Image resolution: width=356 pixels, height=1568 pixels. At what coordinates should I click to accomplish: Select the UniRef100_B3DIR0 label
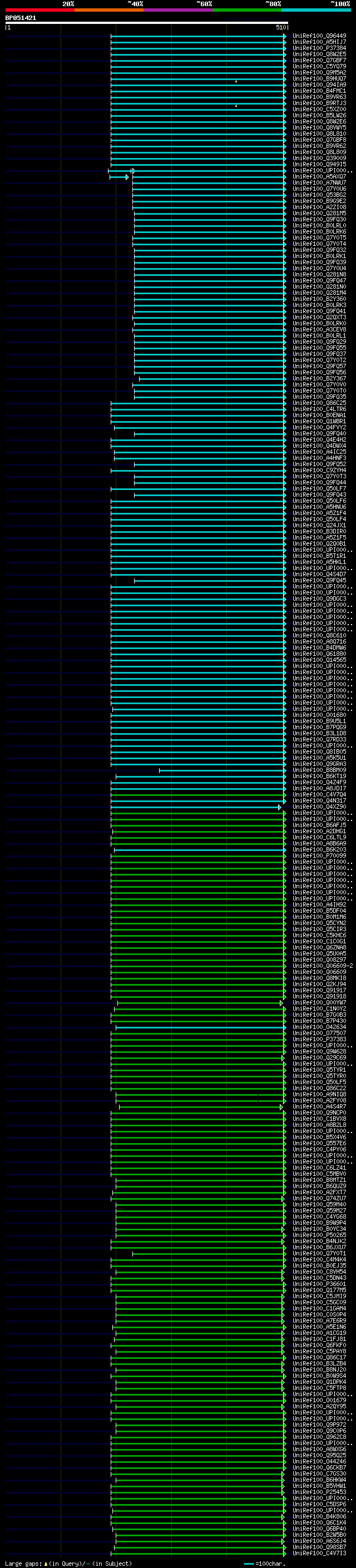(319, 531)
